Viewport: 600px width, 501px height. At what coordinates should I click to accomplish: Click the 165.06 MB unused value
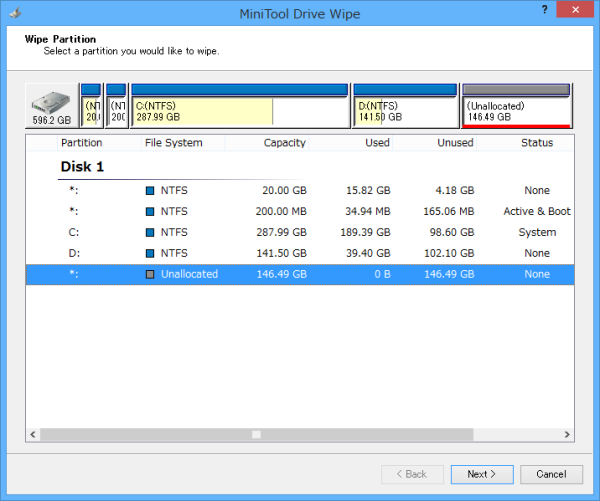pos(448,211)
